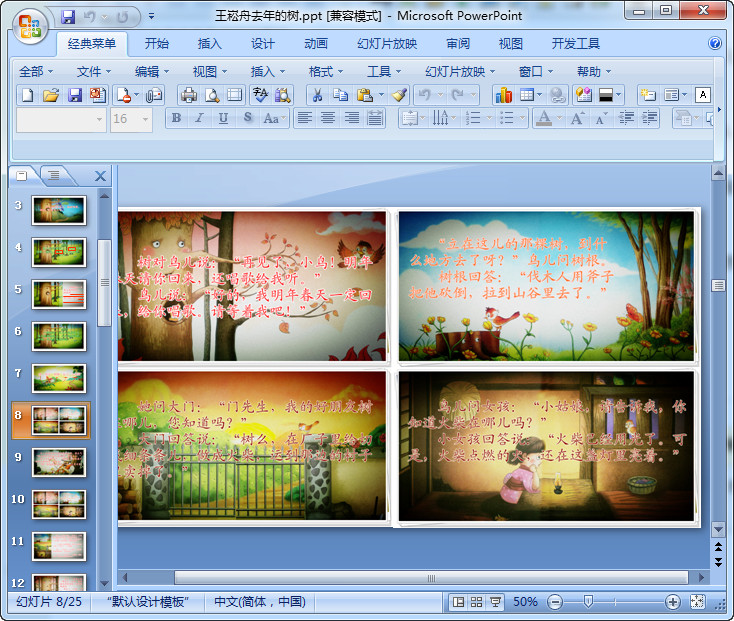Click the Open folder icon
Screen dimensions: 734x621
tap(51, 95)
